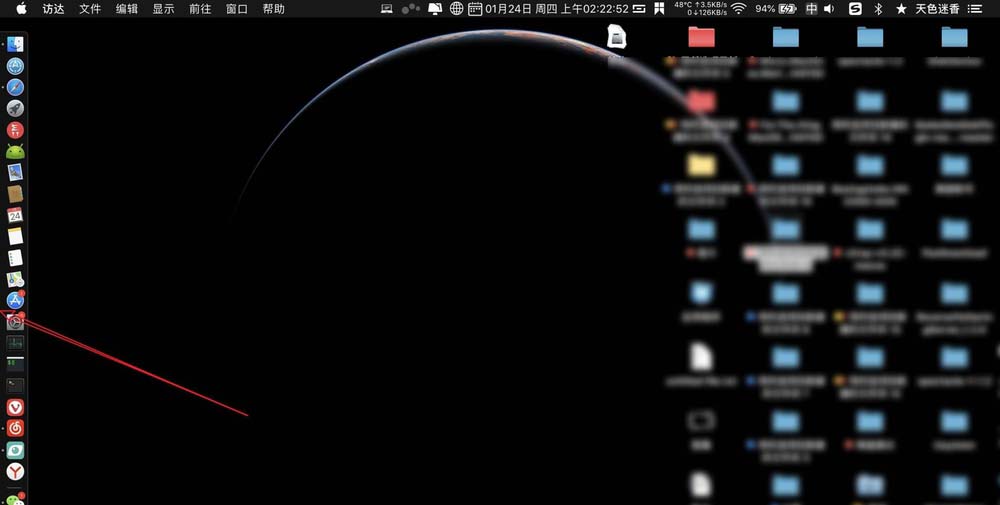Open Terminal from the Dock

[x=15, y=386]
